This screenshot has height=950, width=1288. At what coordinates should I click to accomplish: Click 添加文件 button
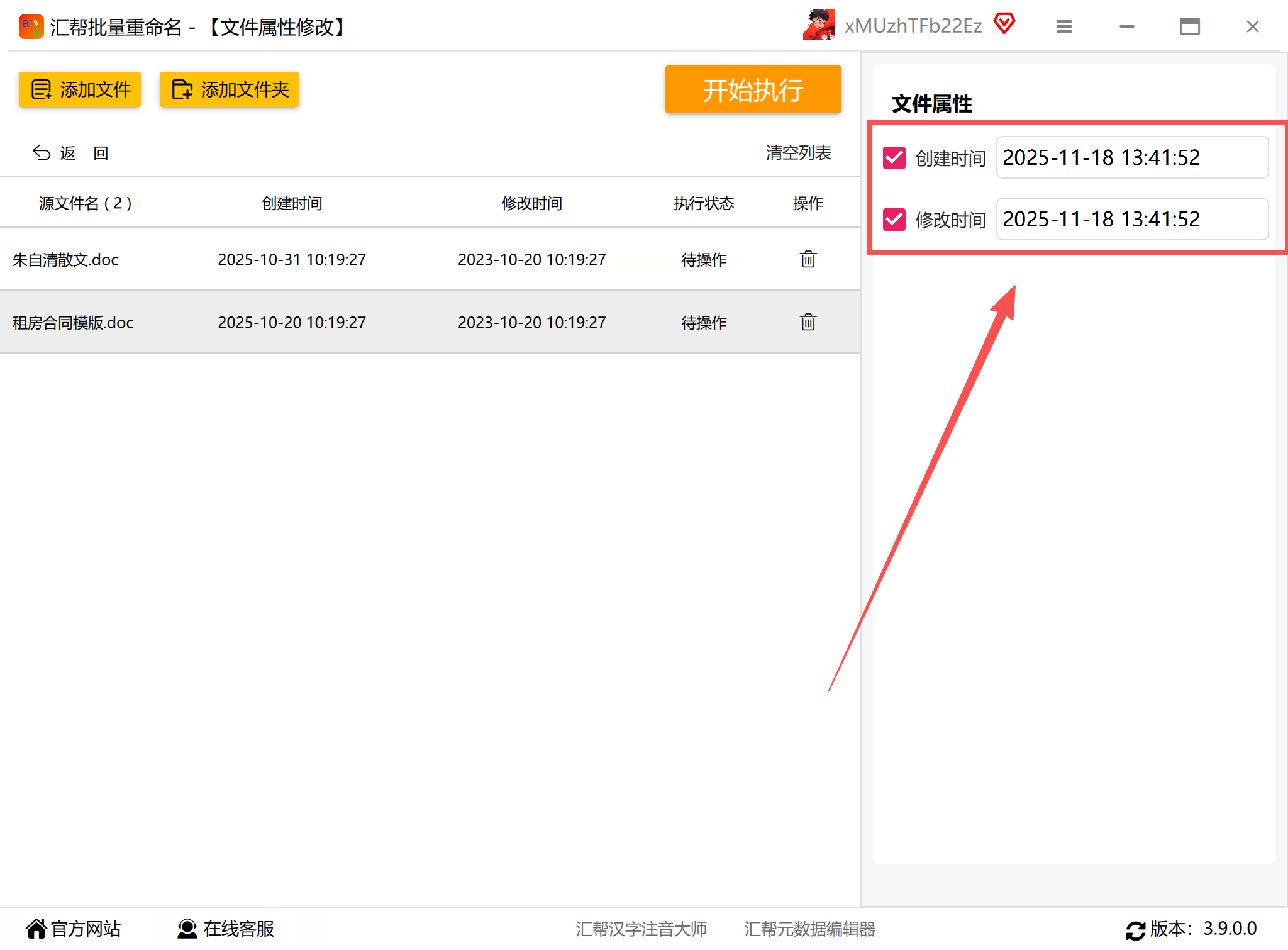pyautogui.click(x=80, y=89)
